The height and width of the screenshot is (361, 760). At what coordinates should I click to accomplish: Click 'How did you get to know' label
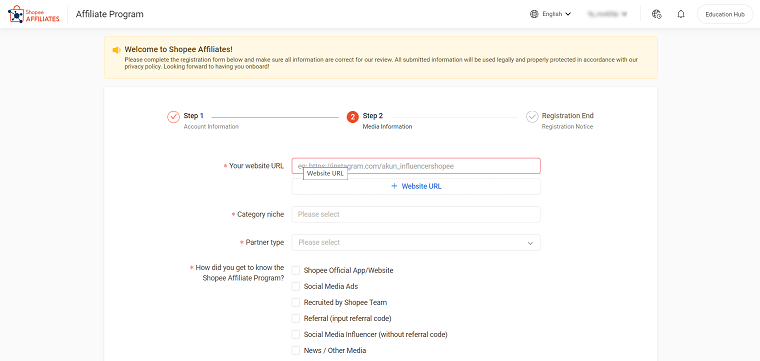239,272
